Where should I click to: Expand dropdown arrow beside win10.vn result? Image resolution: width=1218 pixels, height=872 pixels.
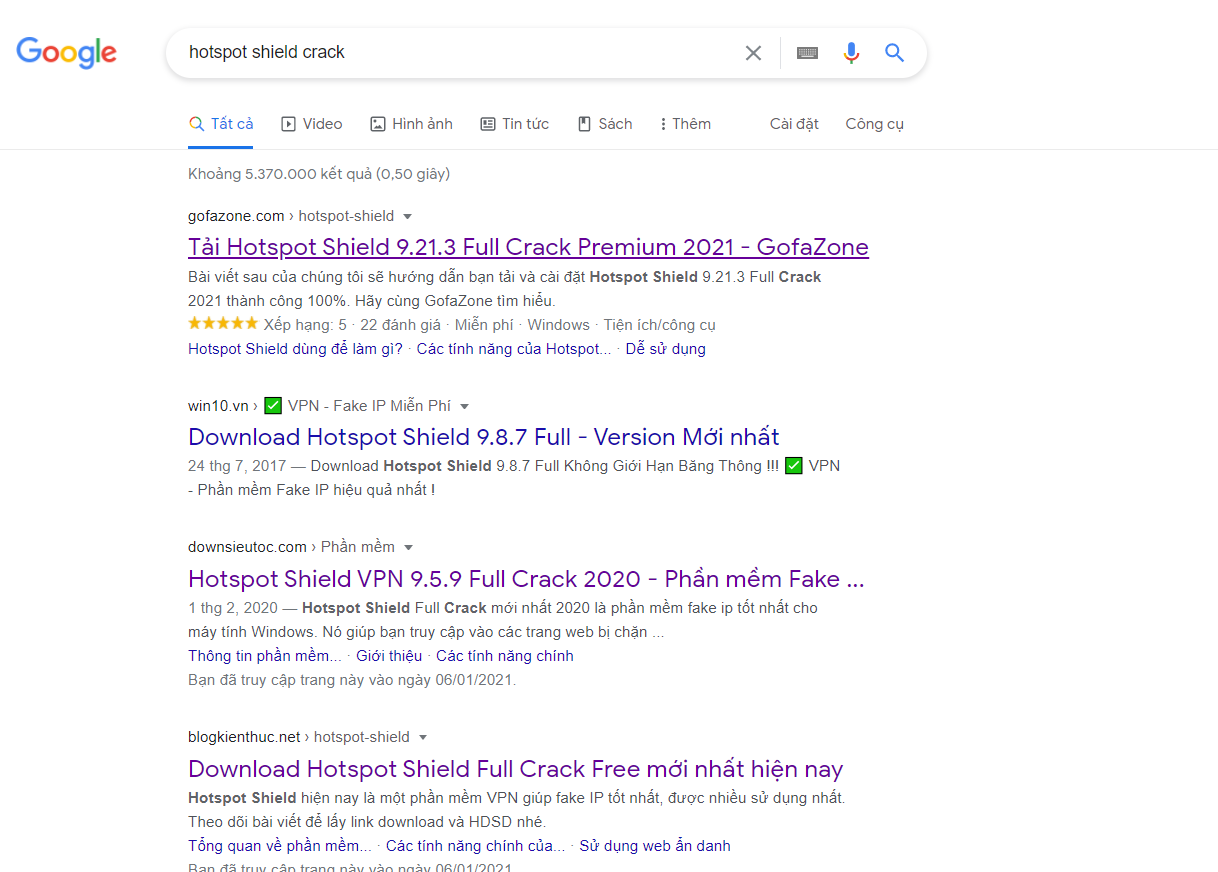(464, 406)
